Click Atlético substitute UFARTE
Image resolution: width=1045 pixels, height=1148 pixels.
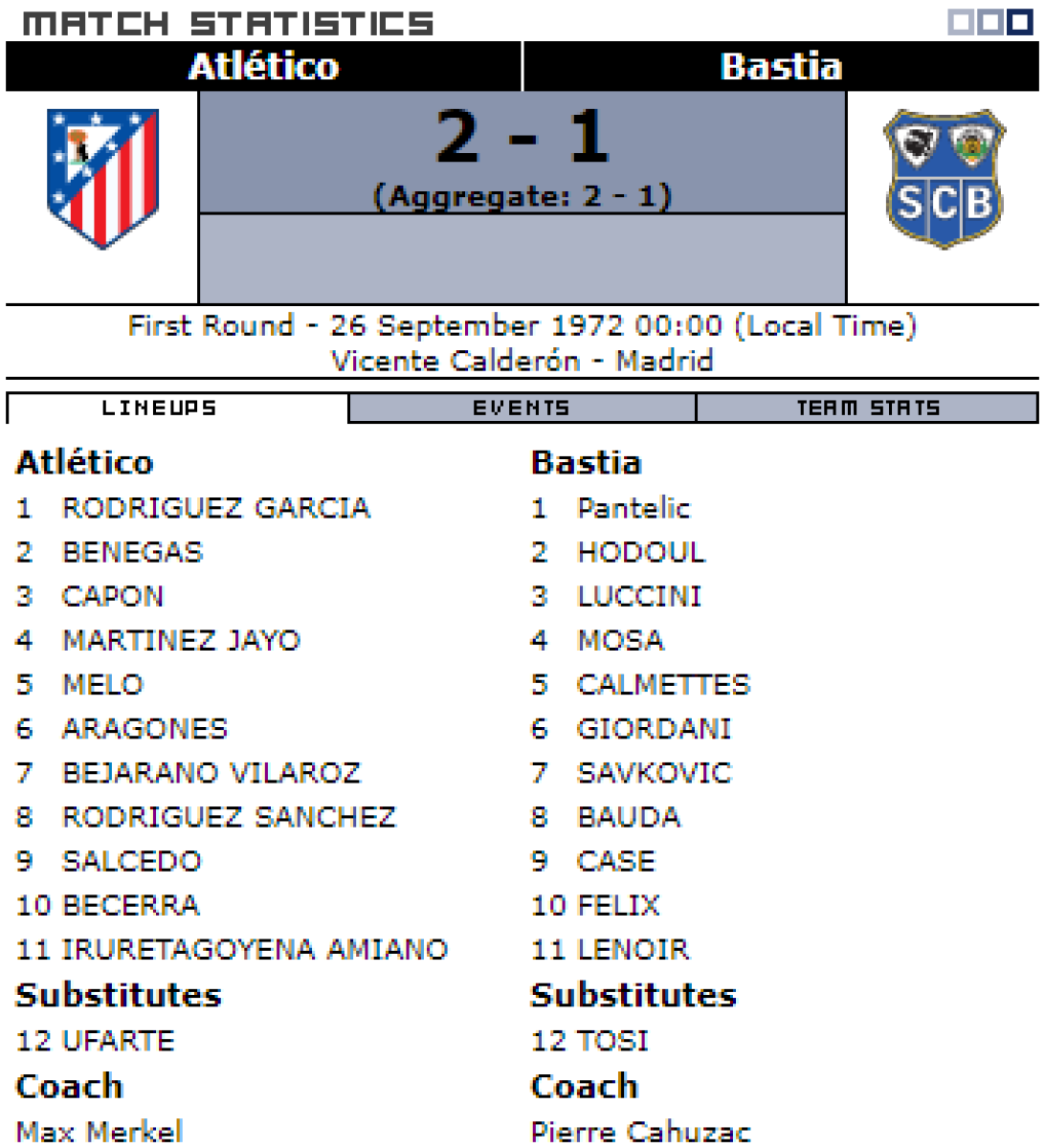[119, 1041]
